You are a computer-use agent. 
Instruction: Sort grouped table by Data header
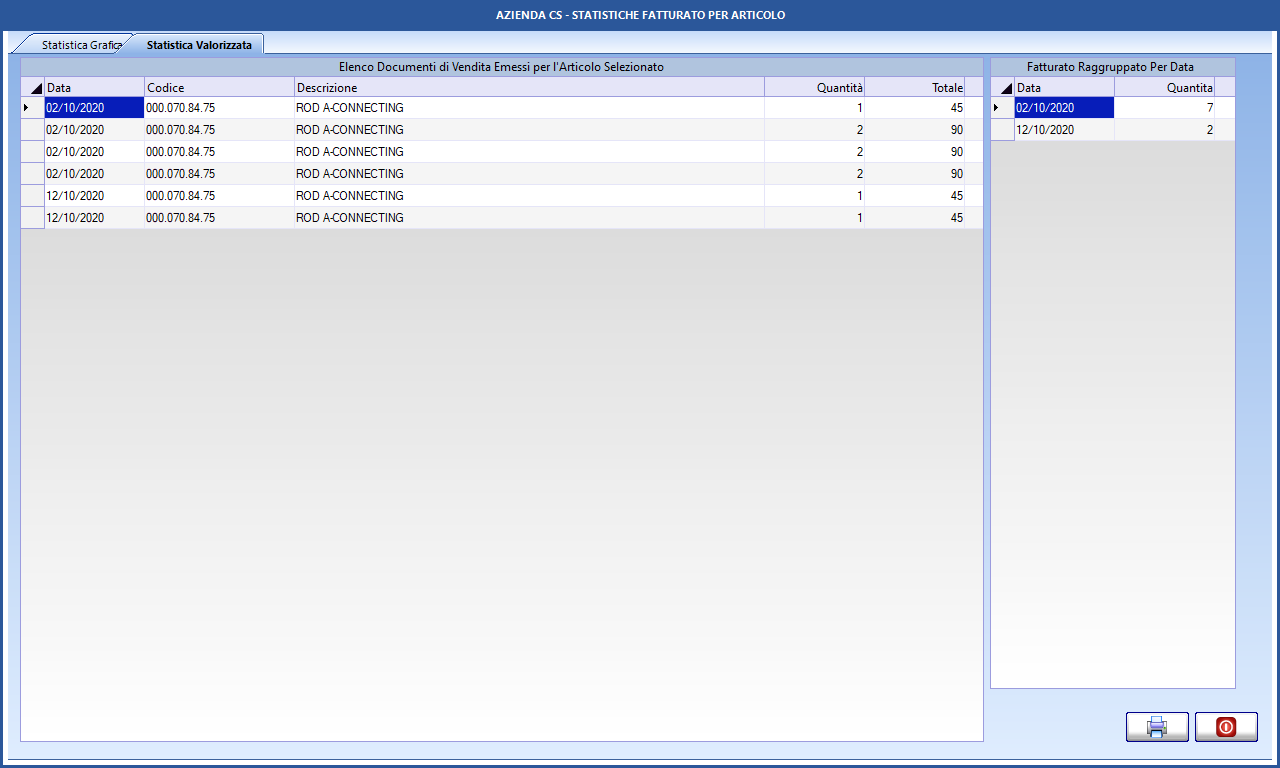[x=1064, y=88]
